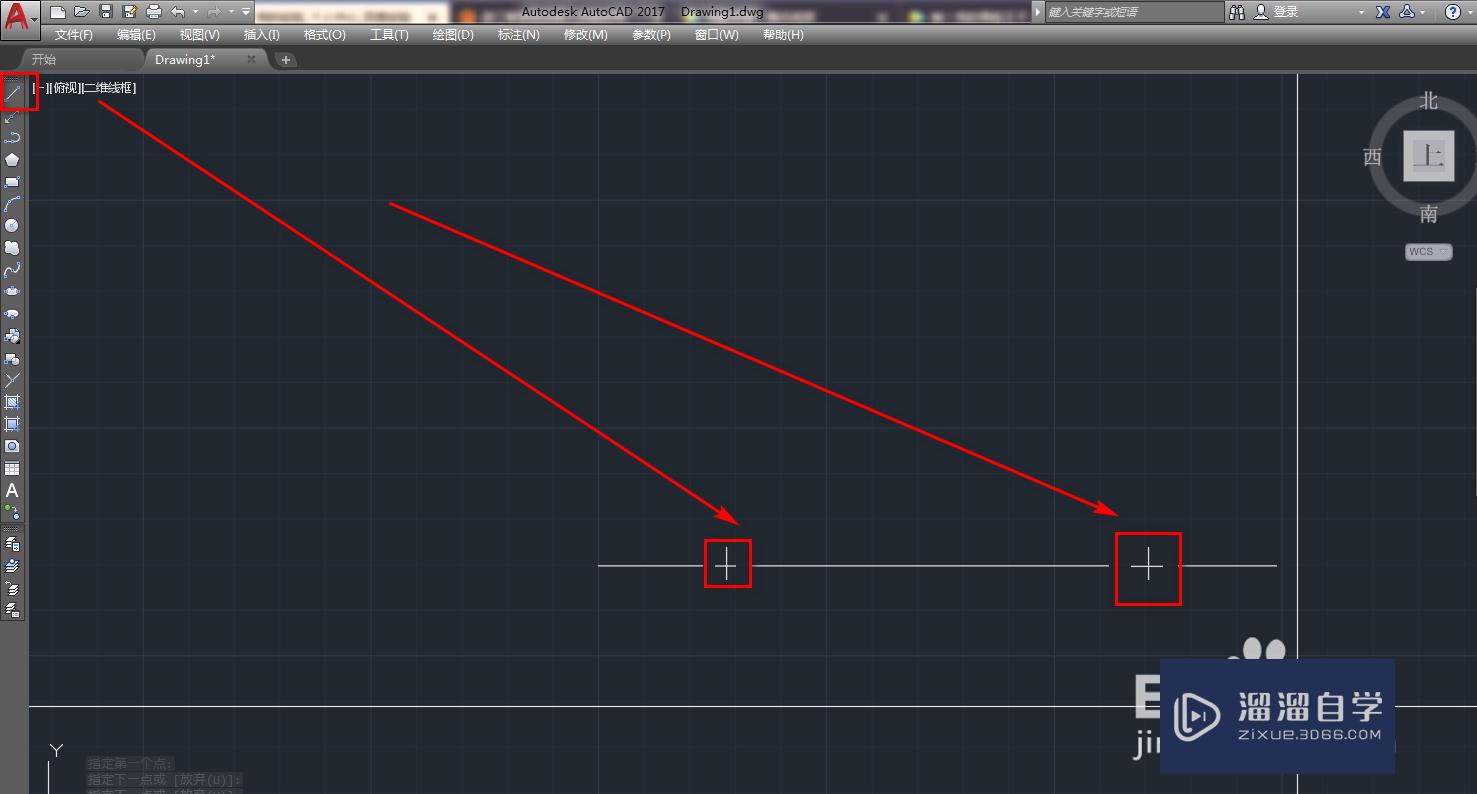Viewport: 1477px width, 794px height.
Task: Select the Line tool
Action: [x=12, y=93]
